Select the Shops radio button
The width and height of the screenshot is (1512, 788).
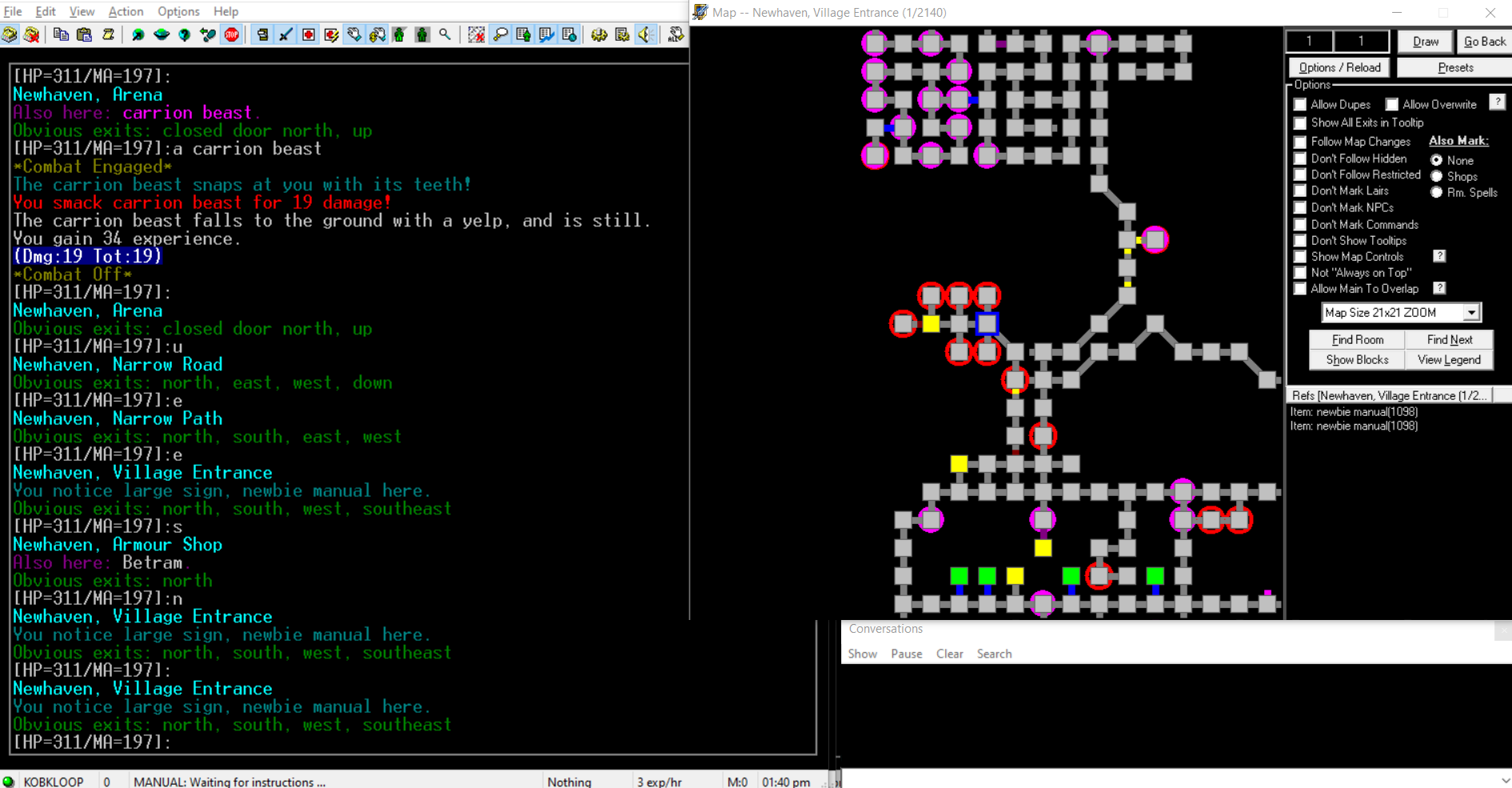point(1437,177)
